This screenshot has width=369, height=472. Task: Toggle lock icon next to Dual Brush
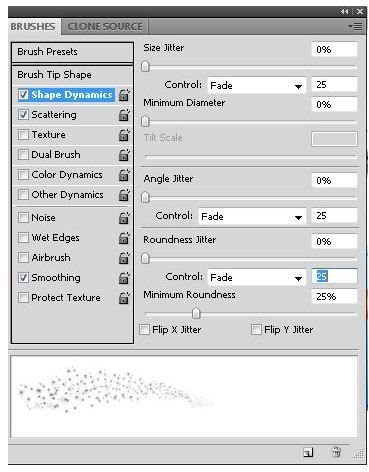pyautogui.click(x=124, y=155)
